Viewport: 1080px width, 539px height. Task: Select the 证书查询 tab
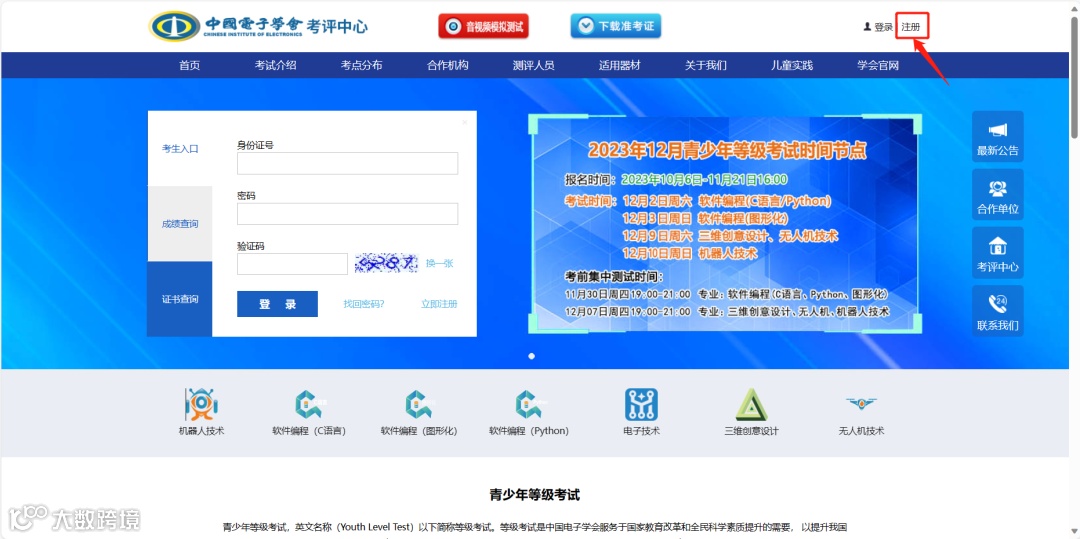pos(180,299)
